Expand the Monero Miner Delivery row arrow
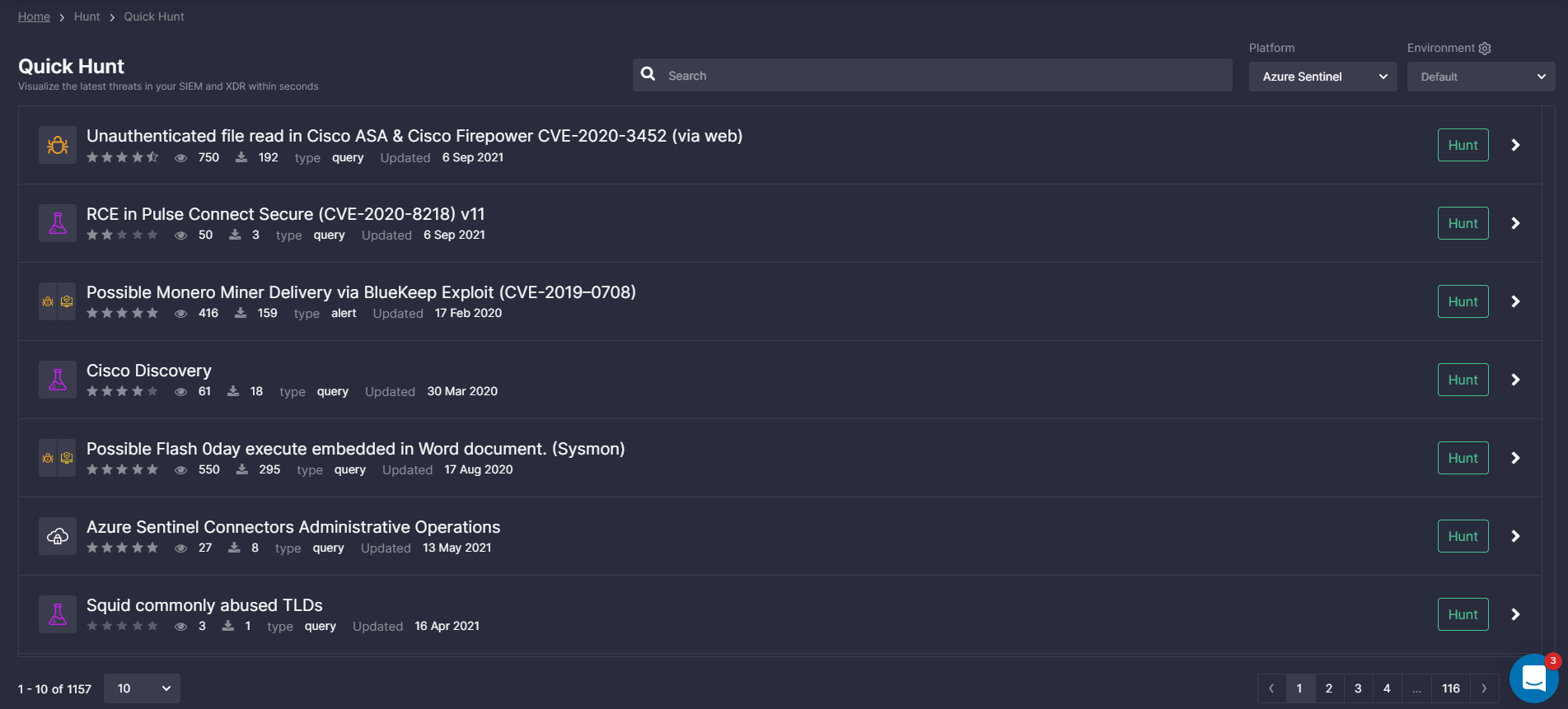The width and height of the screenshot is (1568, 709). [x=1515, y=301]
